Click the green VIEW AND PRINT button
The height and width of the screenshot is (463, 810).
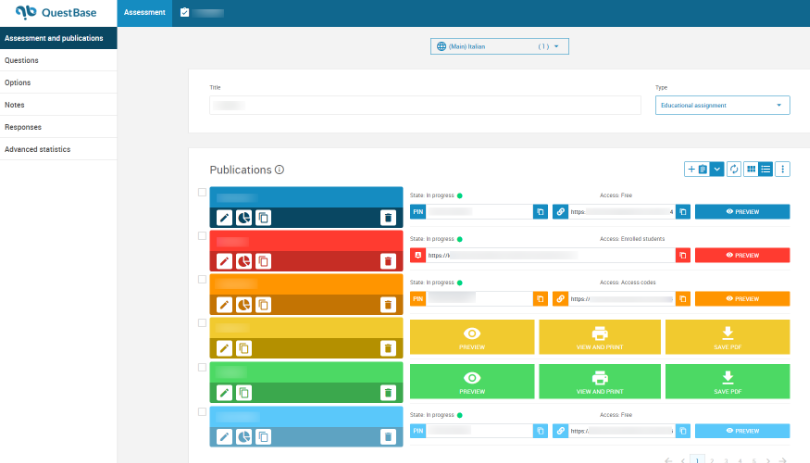point(600,381)
